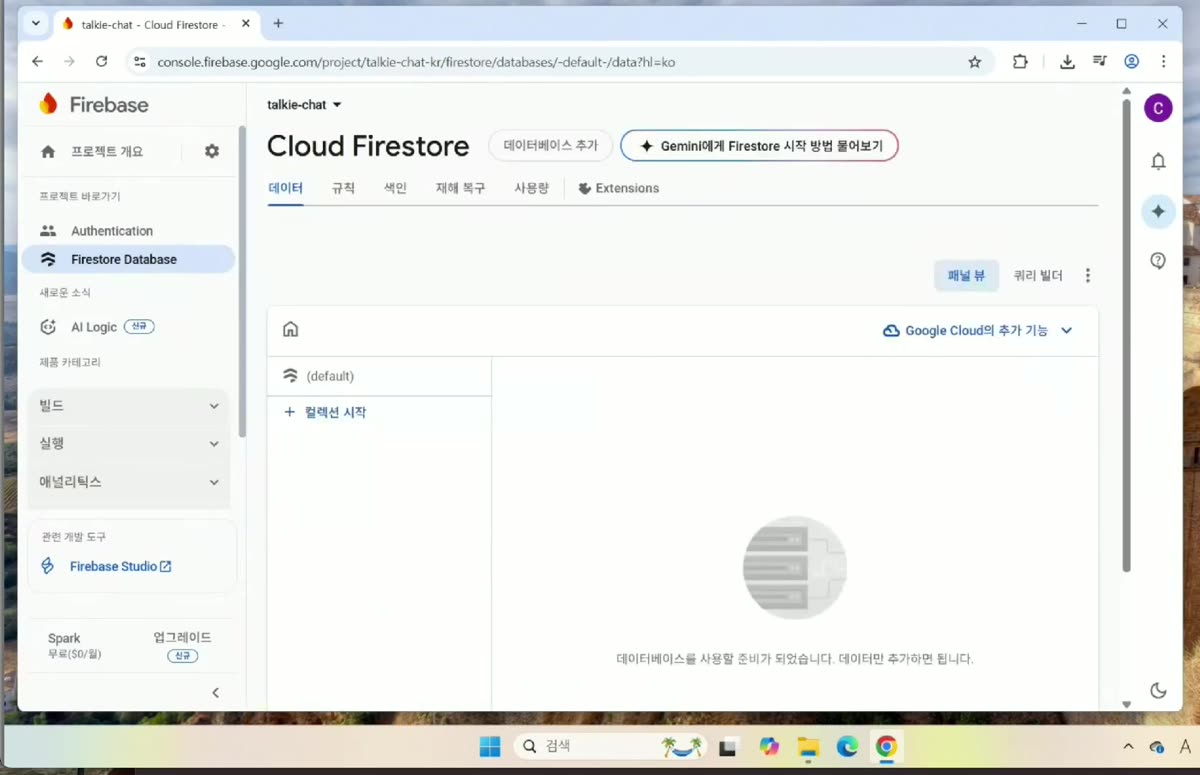Click the Firestore root home icon
Image resolution: width=1200 pixels, height=775 pixels.
(291, 330)
